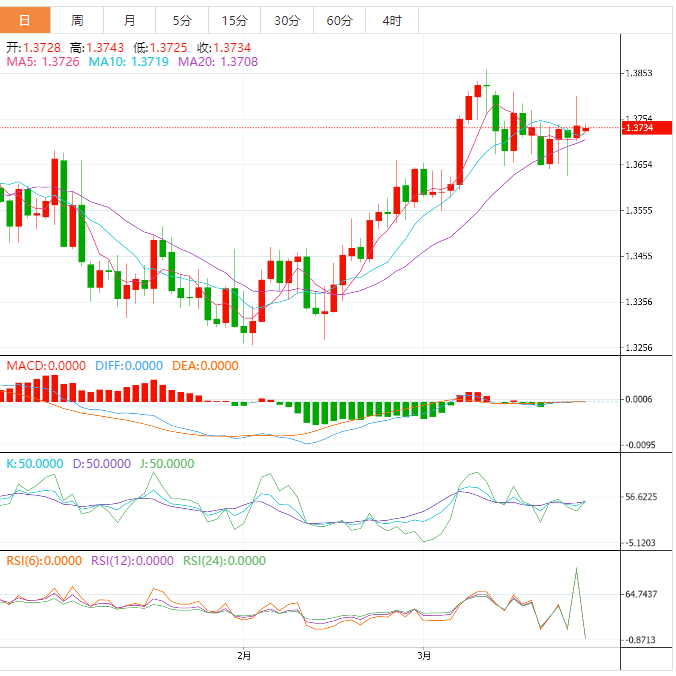Open the 5分 timeframe tab

182,20
